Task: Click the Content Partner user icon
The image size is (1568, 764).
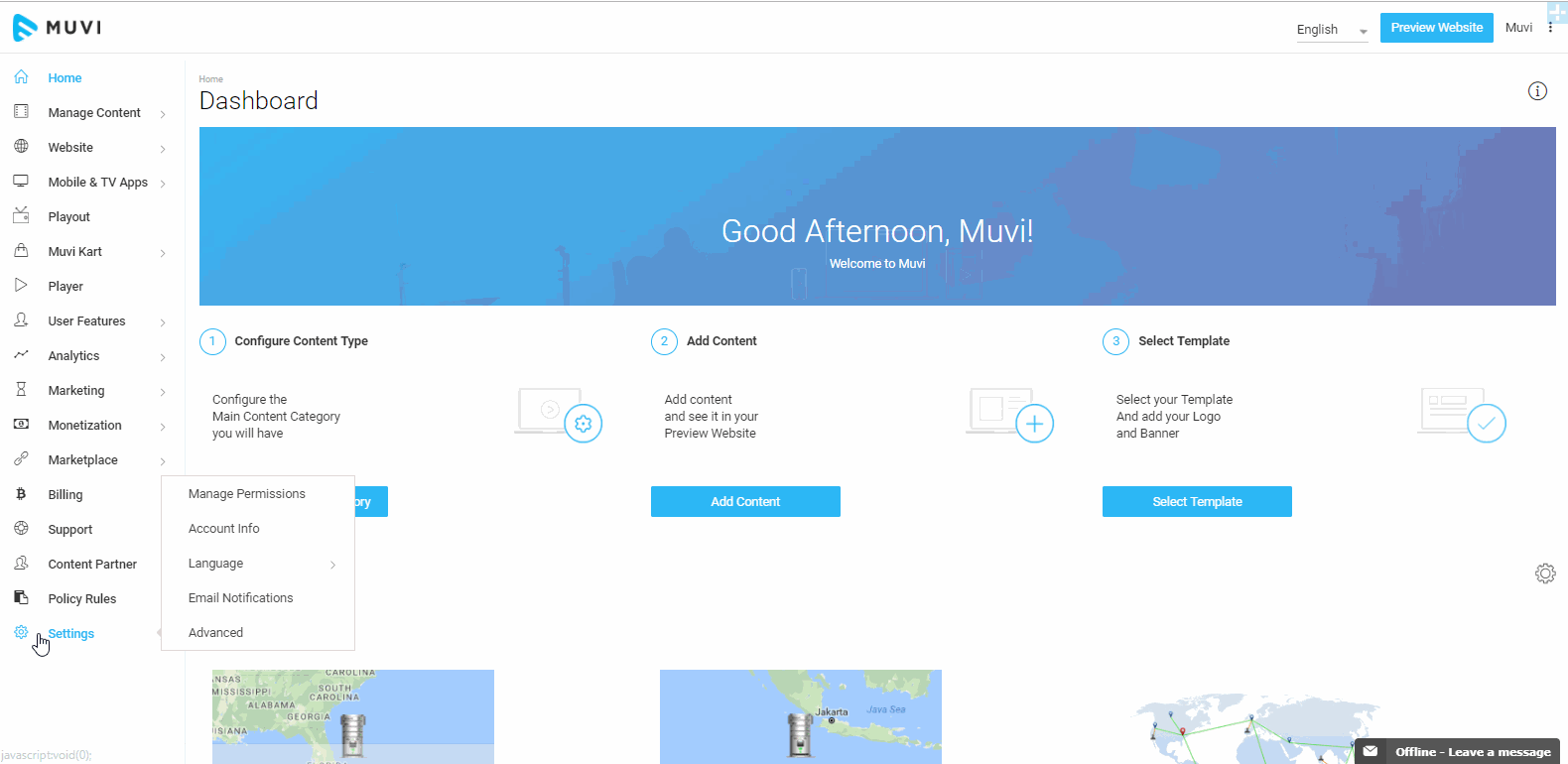Action: click(x=21, y=563)
